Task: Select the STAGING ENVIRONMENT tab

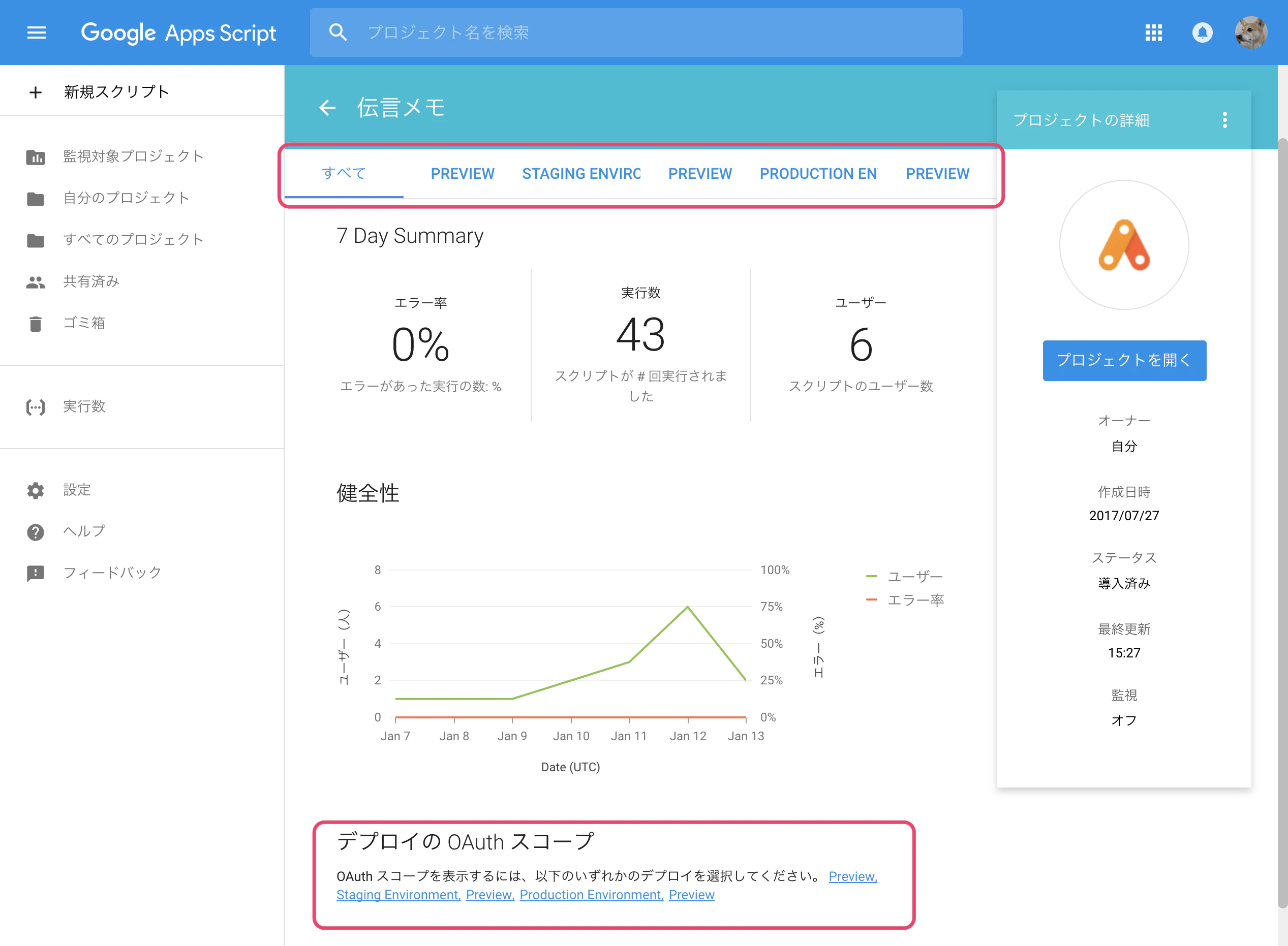Action: pos(581,174)
